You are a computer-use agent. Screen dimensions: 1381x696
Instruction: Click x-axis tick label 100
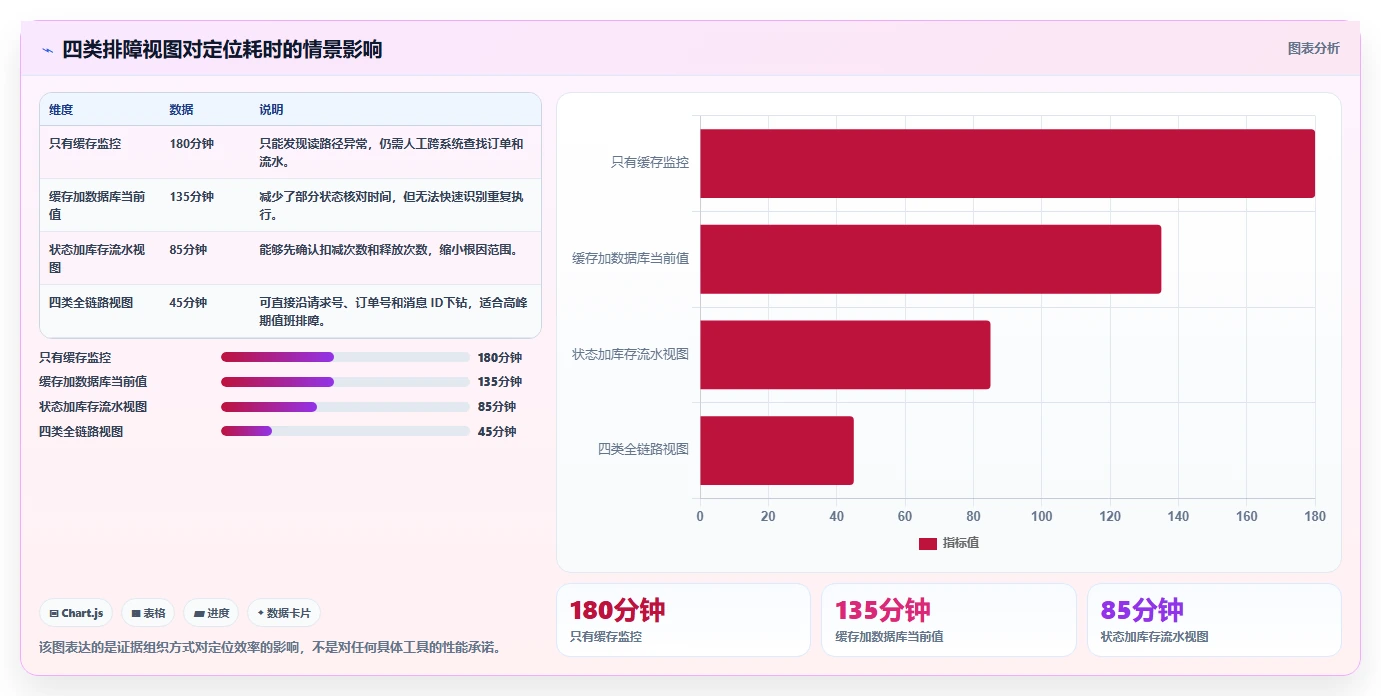1041,516
